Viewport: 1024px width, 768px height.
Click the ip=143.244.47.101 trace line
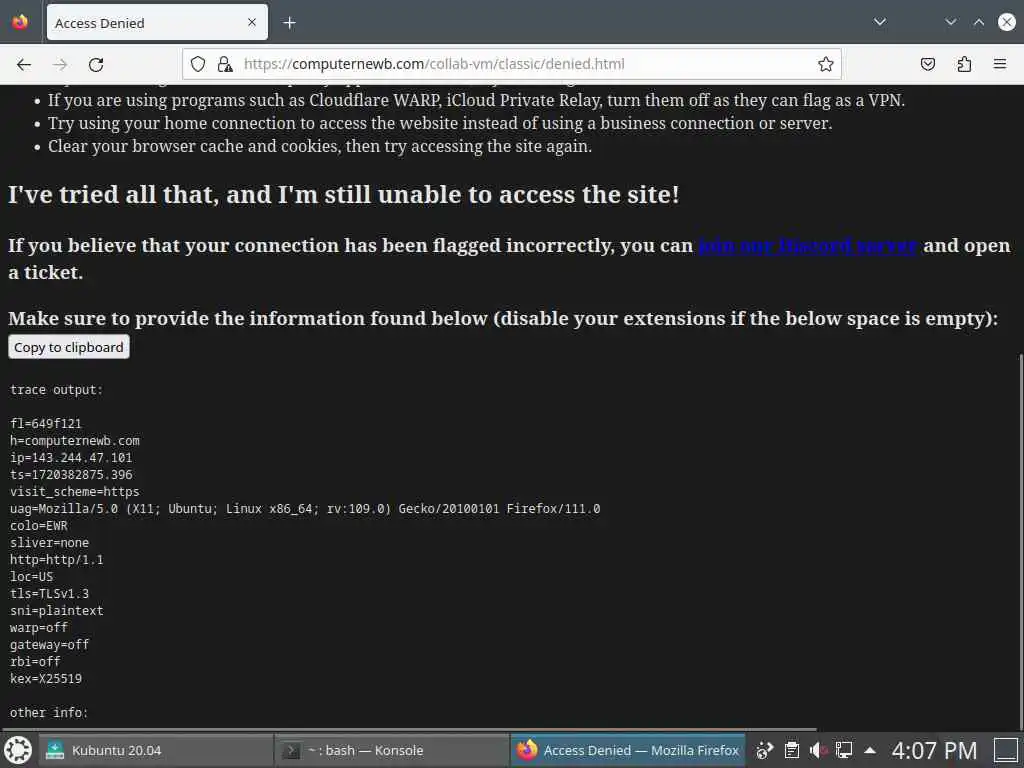71,458
